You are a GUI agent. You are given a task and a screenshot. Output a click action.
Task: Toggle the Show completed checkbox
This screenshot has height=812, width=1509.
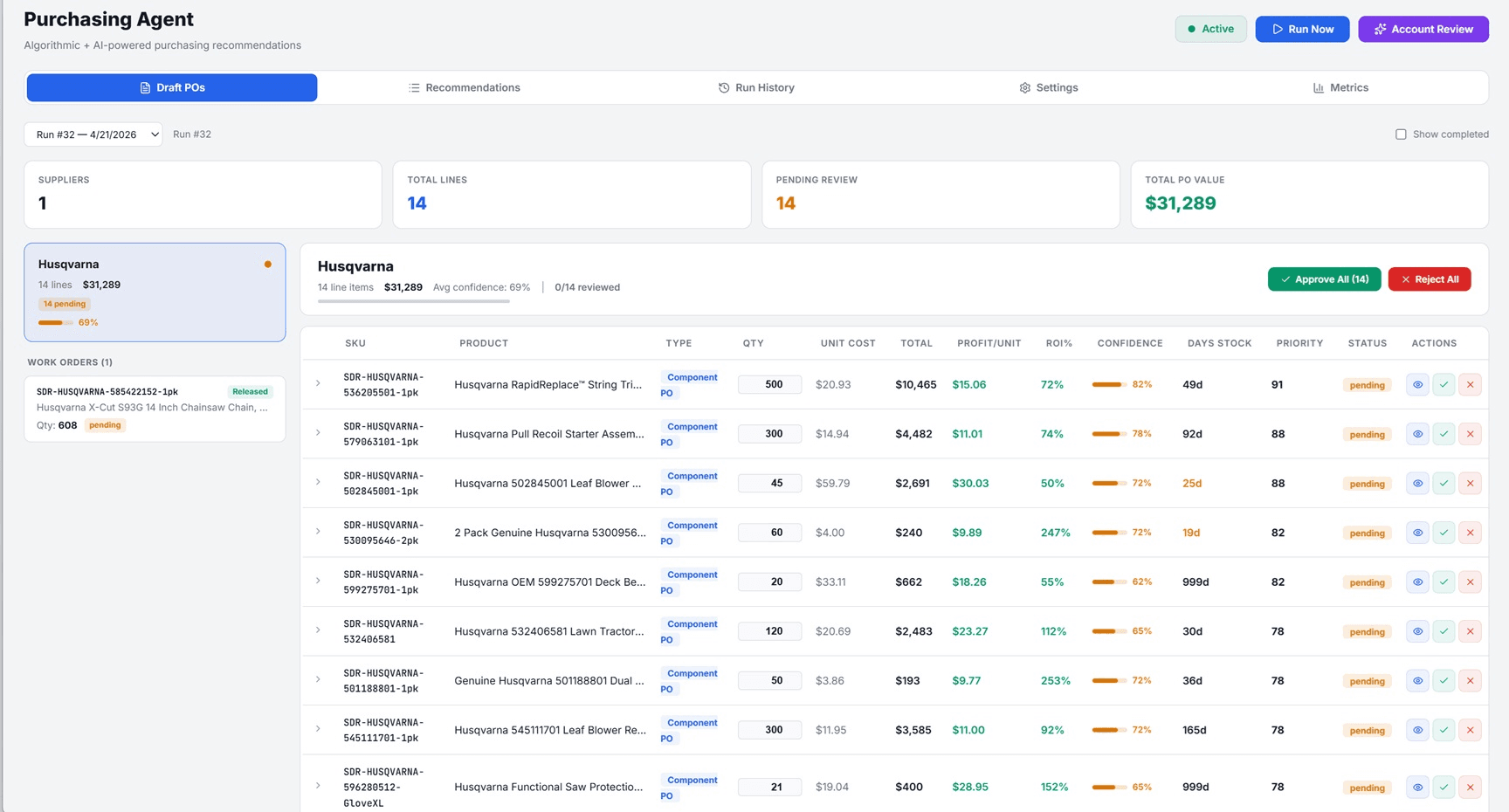[1401, 134]
